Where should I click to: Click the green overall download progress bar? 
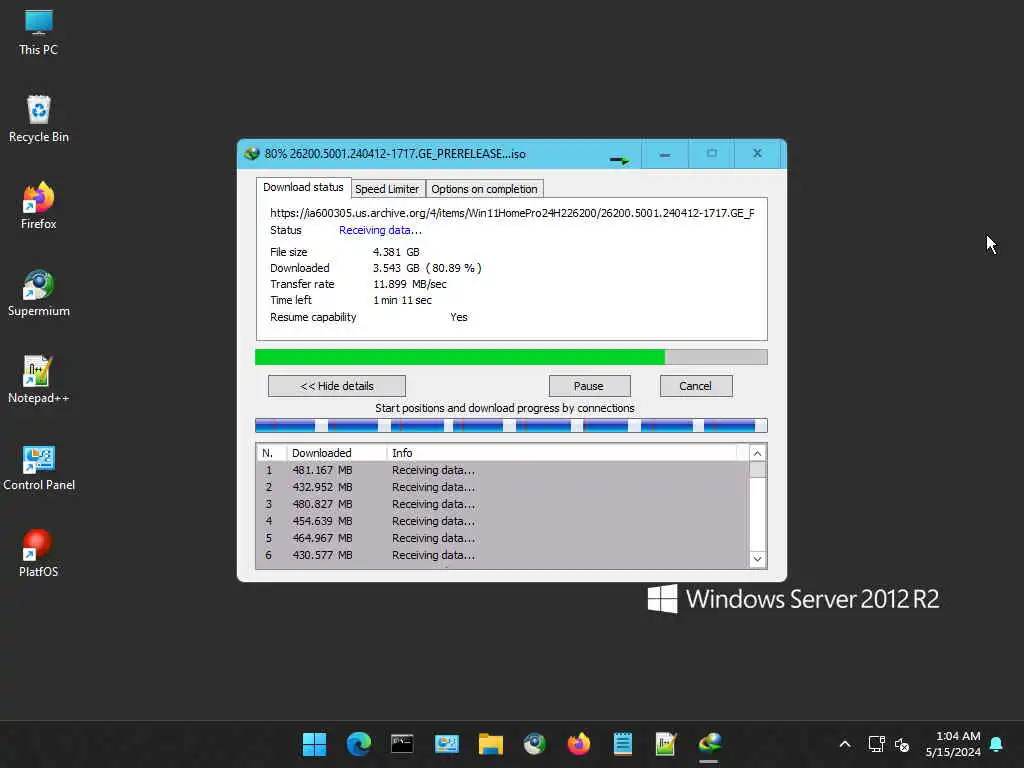pos(511,357)
